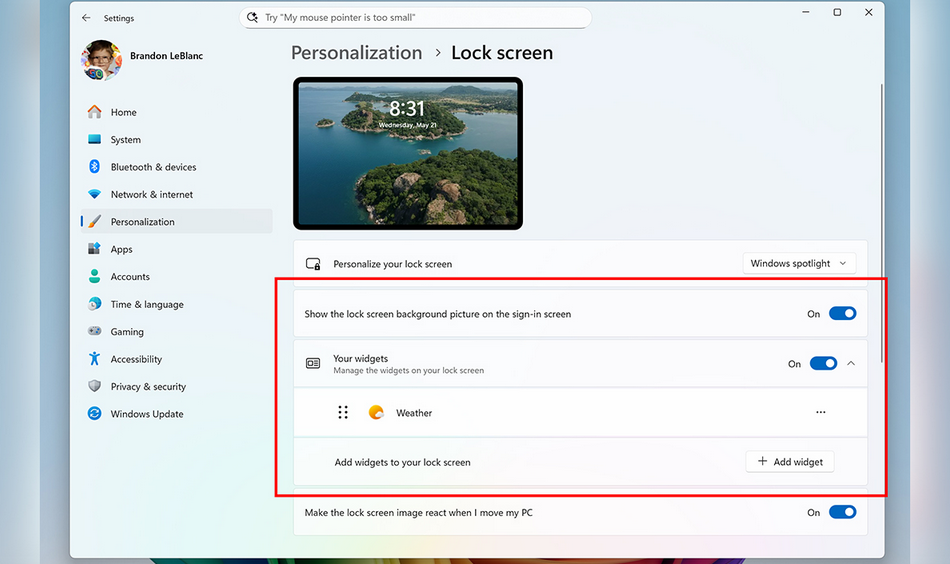Click the back arrow in Settings
This screenshot has height=564, width=950.
(86, 18)
